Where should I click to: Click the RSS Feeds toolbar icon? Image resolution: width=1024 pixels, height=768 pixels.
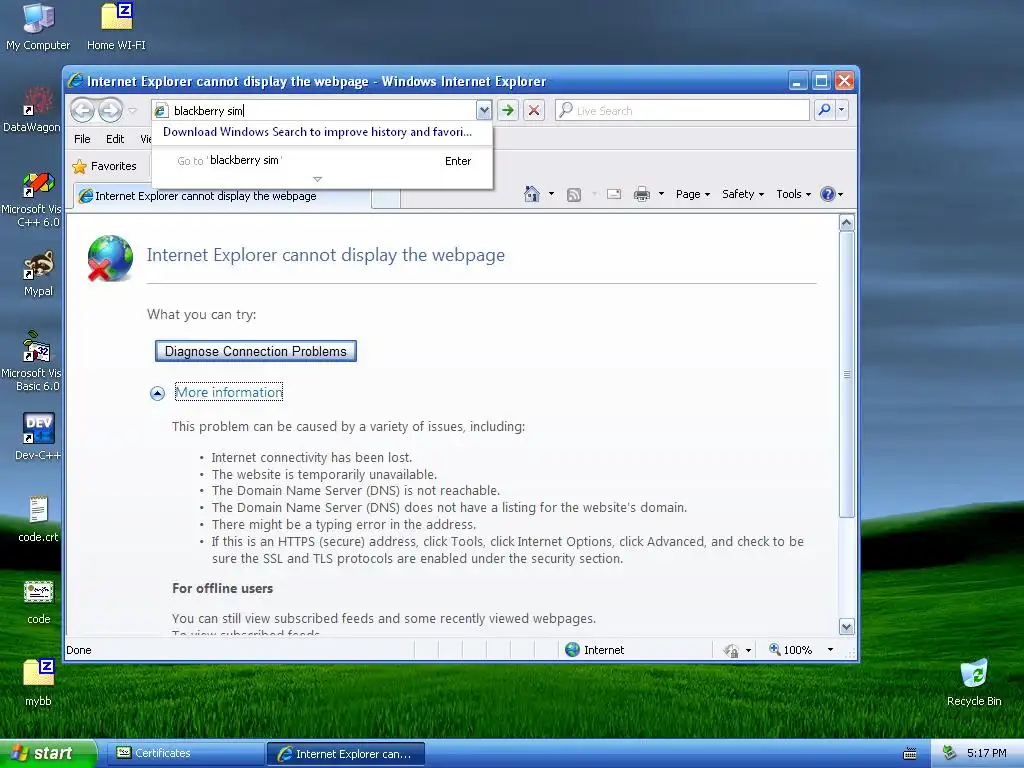click(x=574, y=195)
